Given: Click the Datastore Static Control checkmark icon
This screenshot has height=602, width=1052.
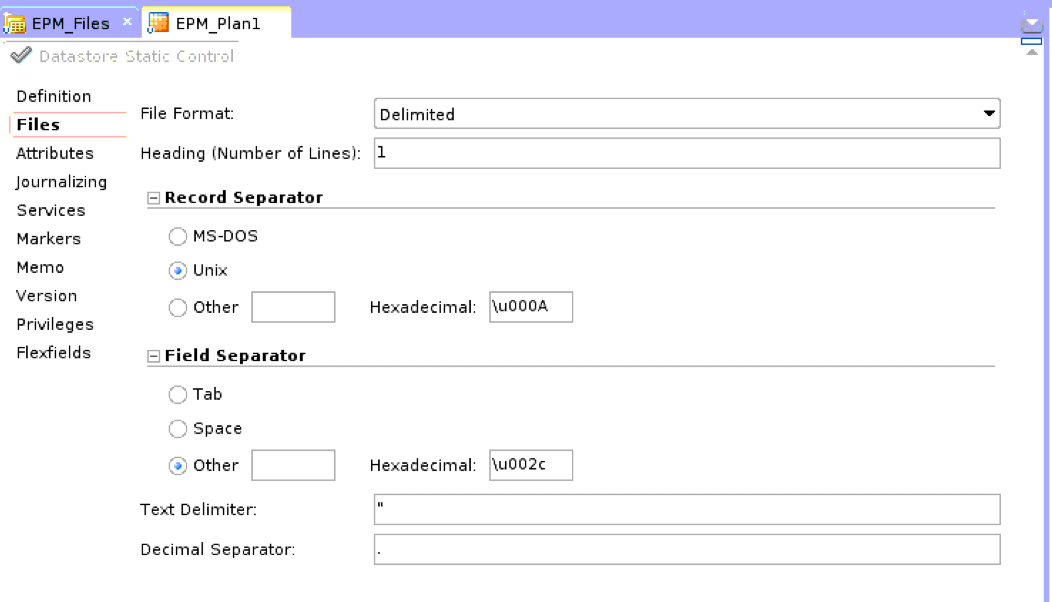Looking at the screenshot, I should 21,56.
